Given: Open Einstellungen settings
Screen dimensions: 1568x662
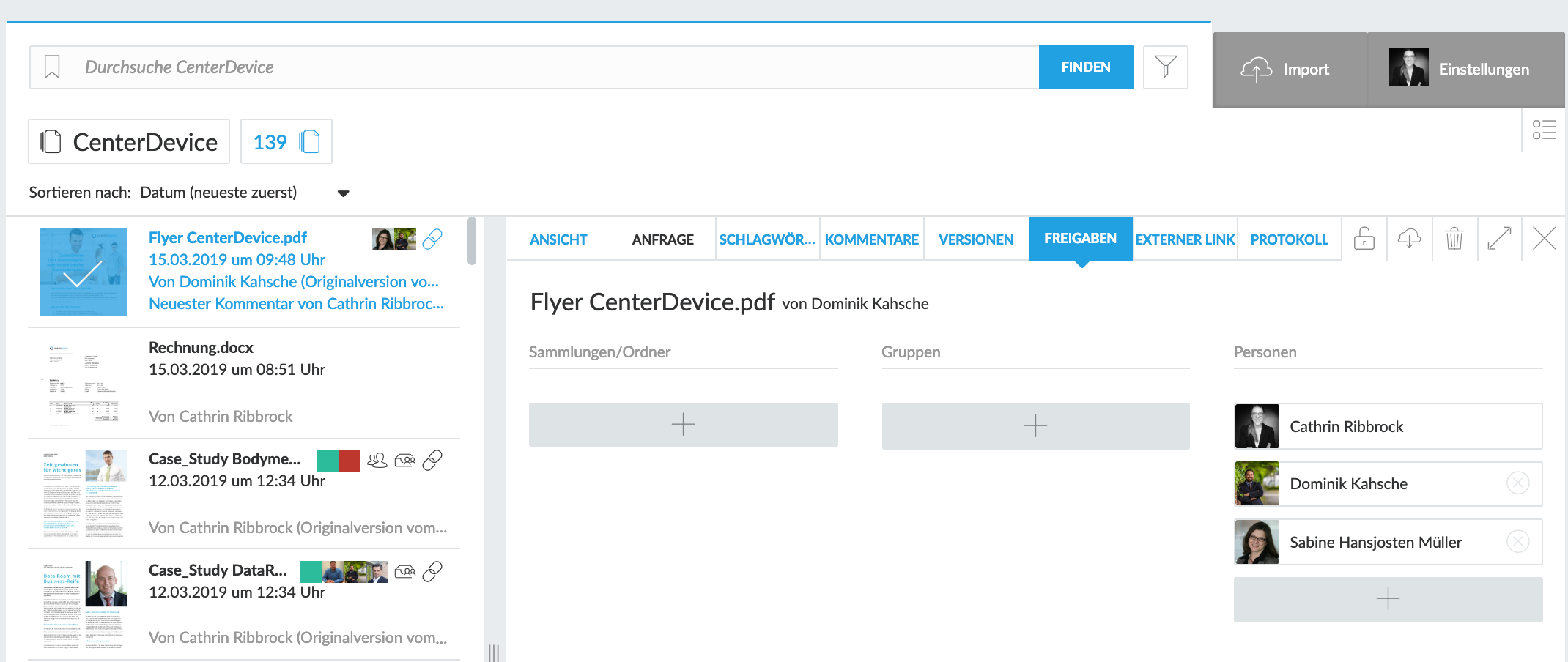Looking at the screenshot, I should pyautogui.click(x=1466, y=70).
